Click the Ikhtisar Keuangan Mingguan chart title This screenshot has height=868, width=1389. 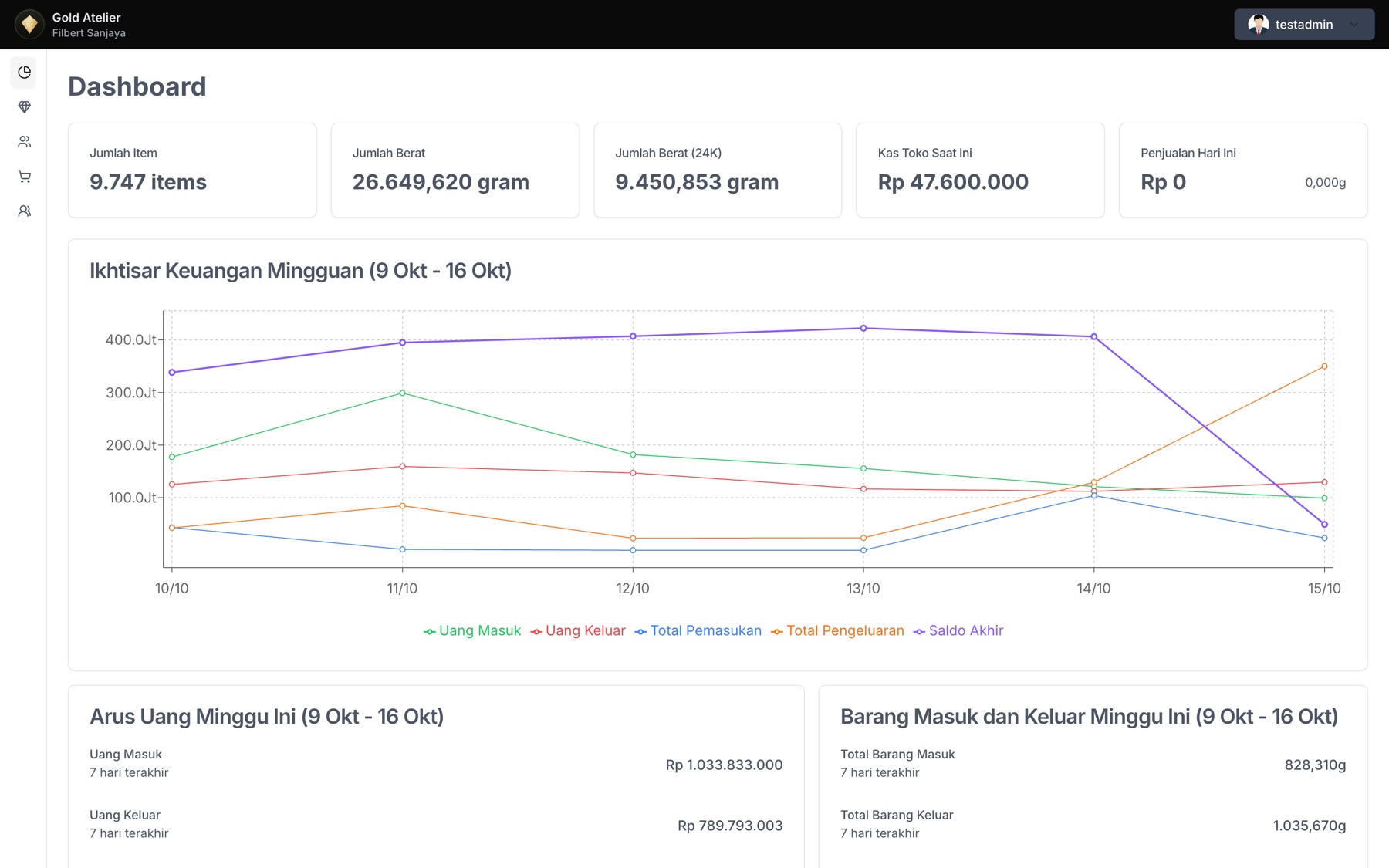coord(300,271)
